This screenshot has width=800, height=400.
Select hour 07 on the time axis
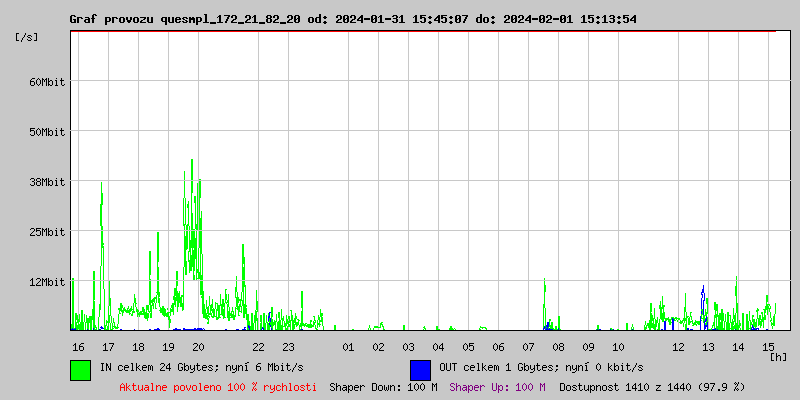point(528,347)
